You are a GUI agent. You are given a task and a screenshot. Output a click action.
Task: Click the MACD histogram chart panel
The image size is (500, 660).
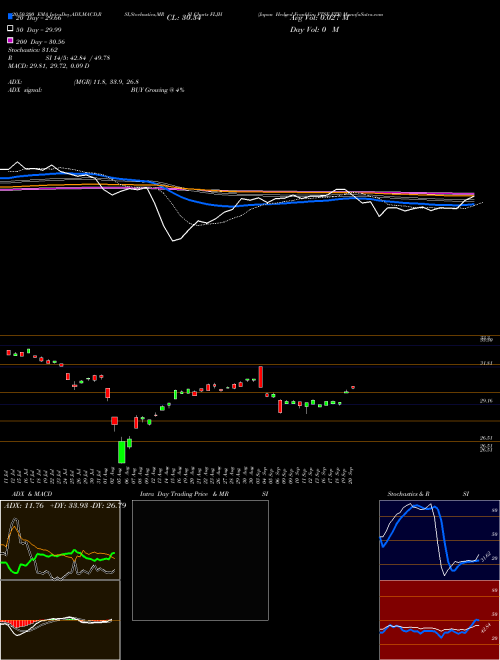pos(60,620)
